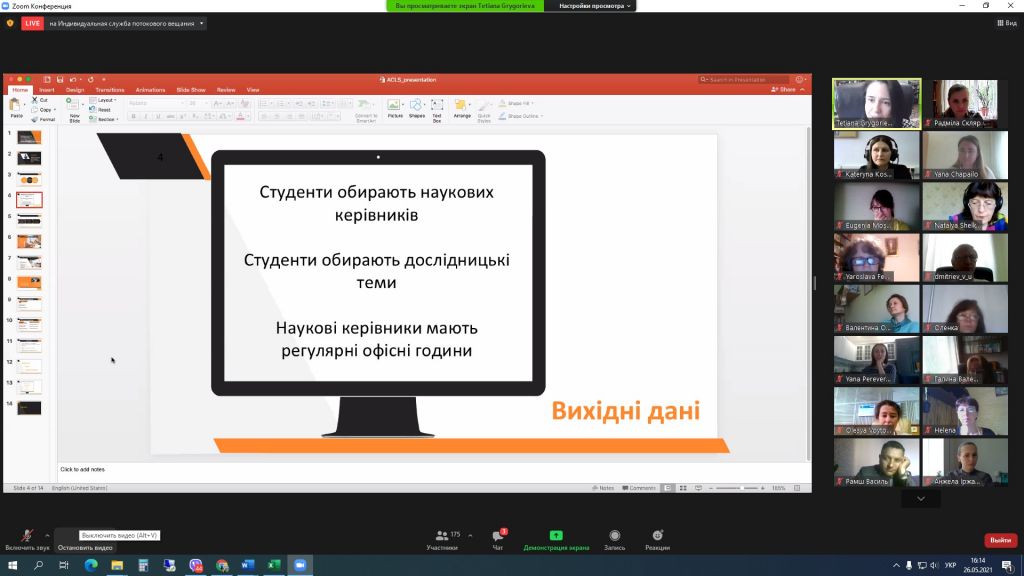Viewport: 1024px width, 576px height.
Task: Open the font name combo box
Action: click(x=156, y=103)
